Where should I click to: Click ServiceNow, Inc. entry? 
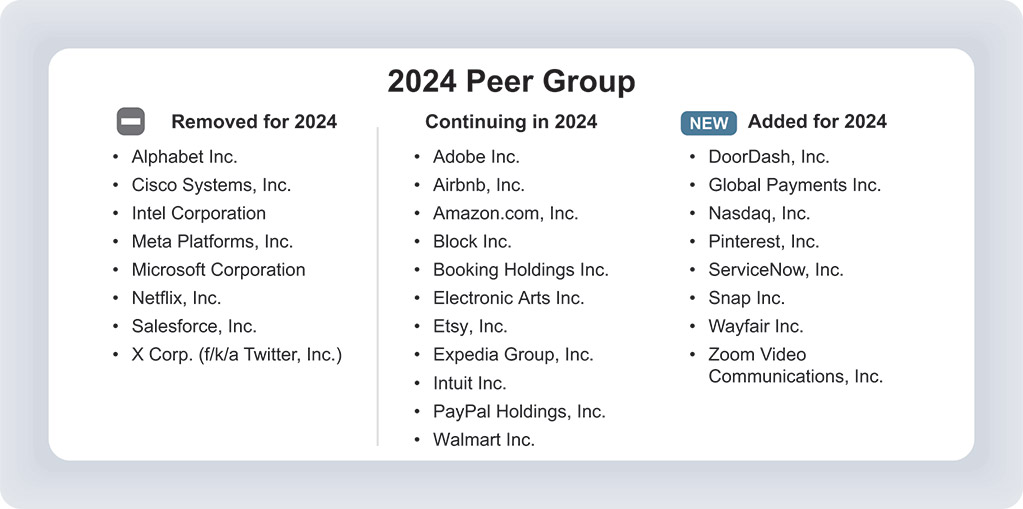click(x=776, y=270)
